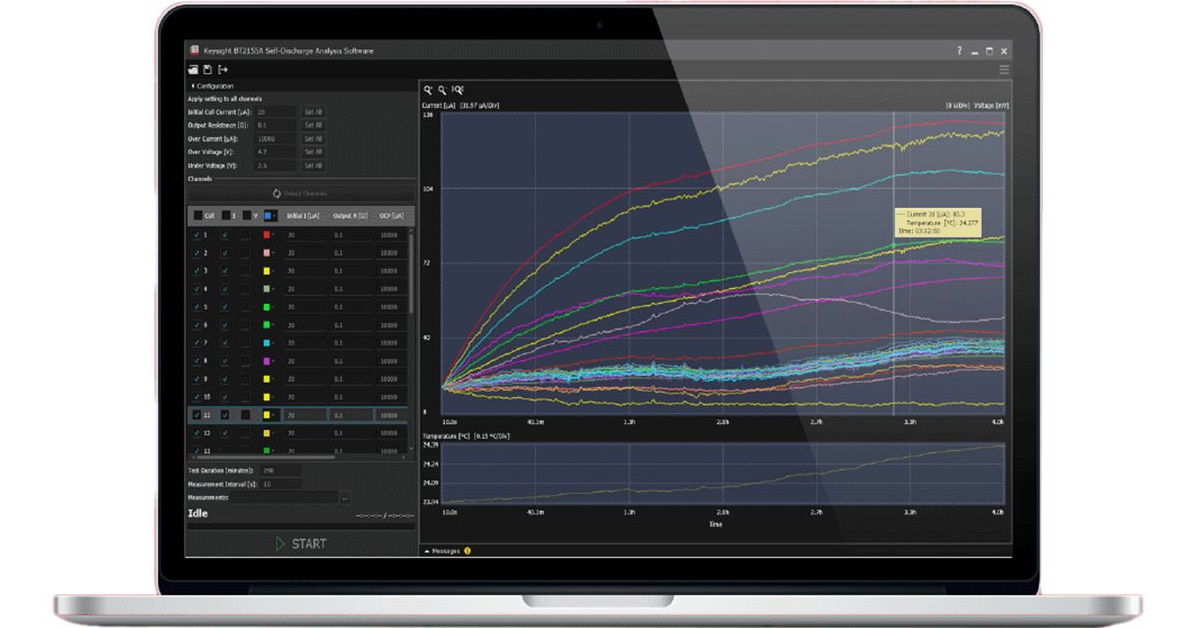
Task: Uncheck the cell 5 enable checkbox
Action: (197, 307)
